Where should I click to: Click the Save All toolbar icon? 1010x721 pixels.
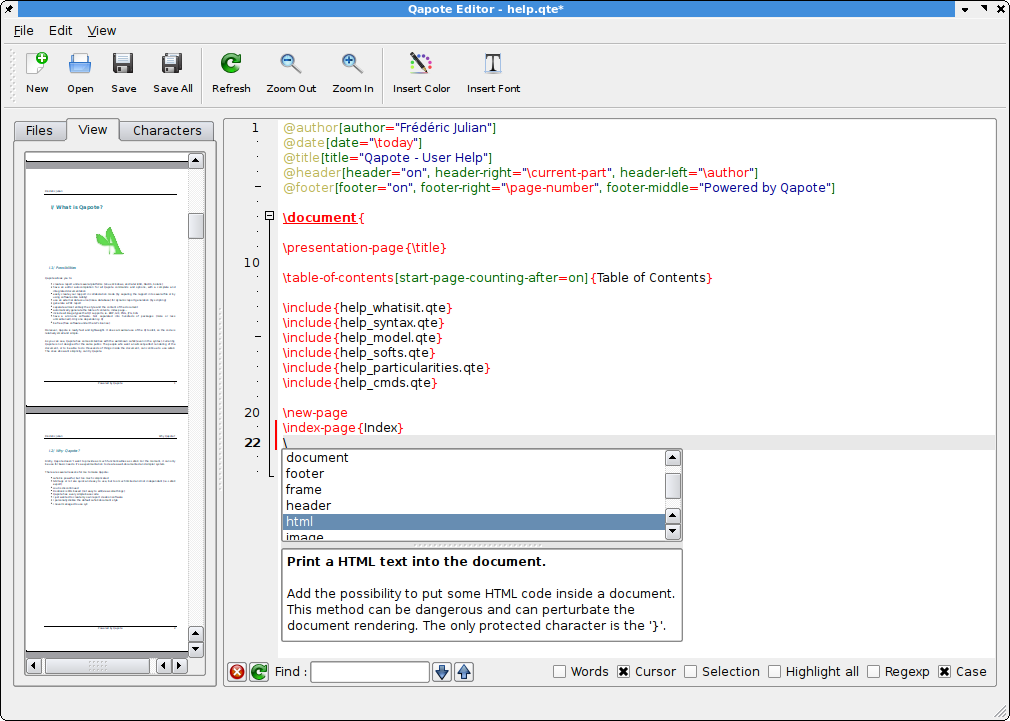[x=173, y=73]
